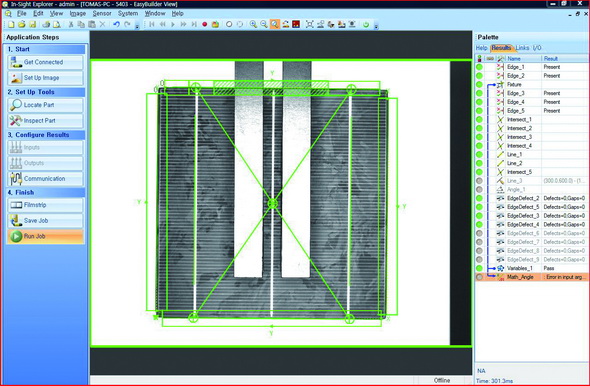Open the Sensor menu

pyautogui.click(x=102, y=13)
